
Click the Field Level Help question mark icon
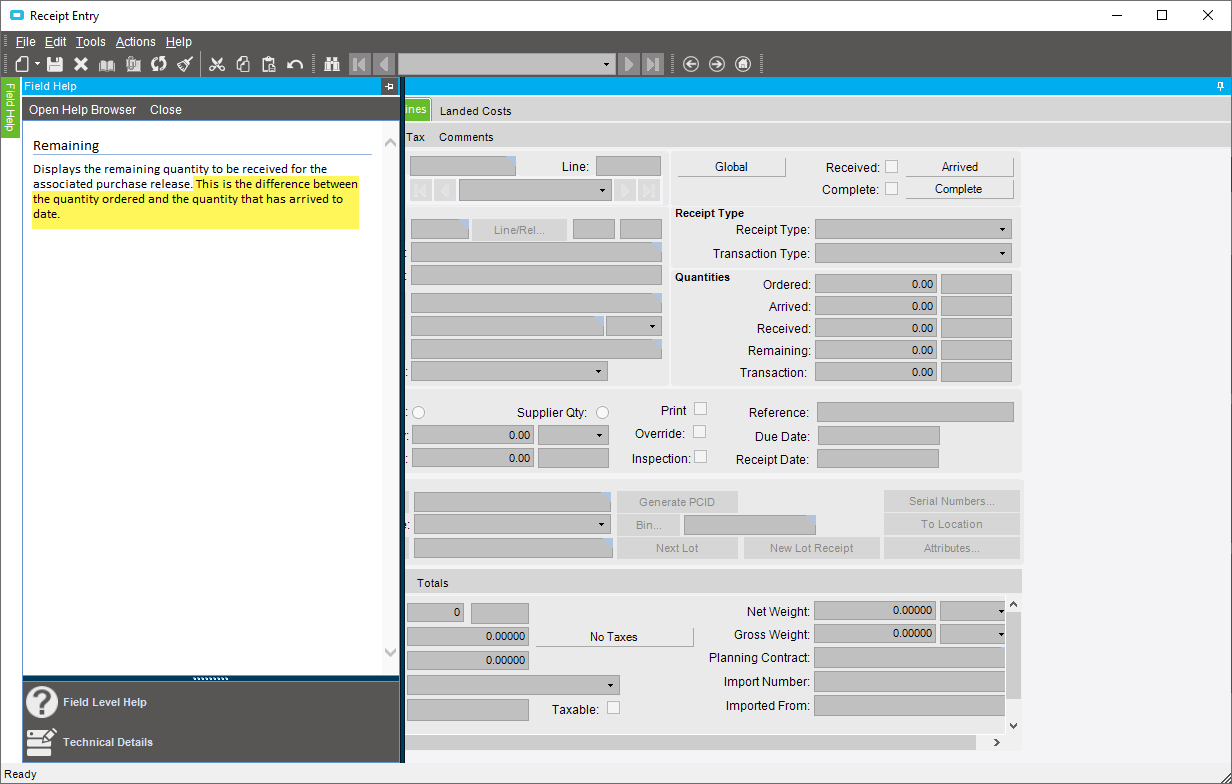pyautogui.click(x=41, y=702)
